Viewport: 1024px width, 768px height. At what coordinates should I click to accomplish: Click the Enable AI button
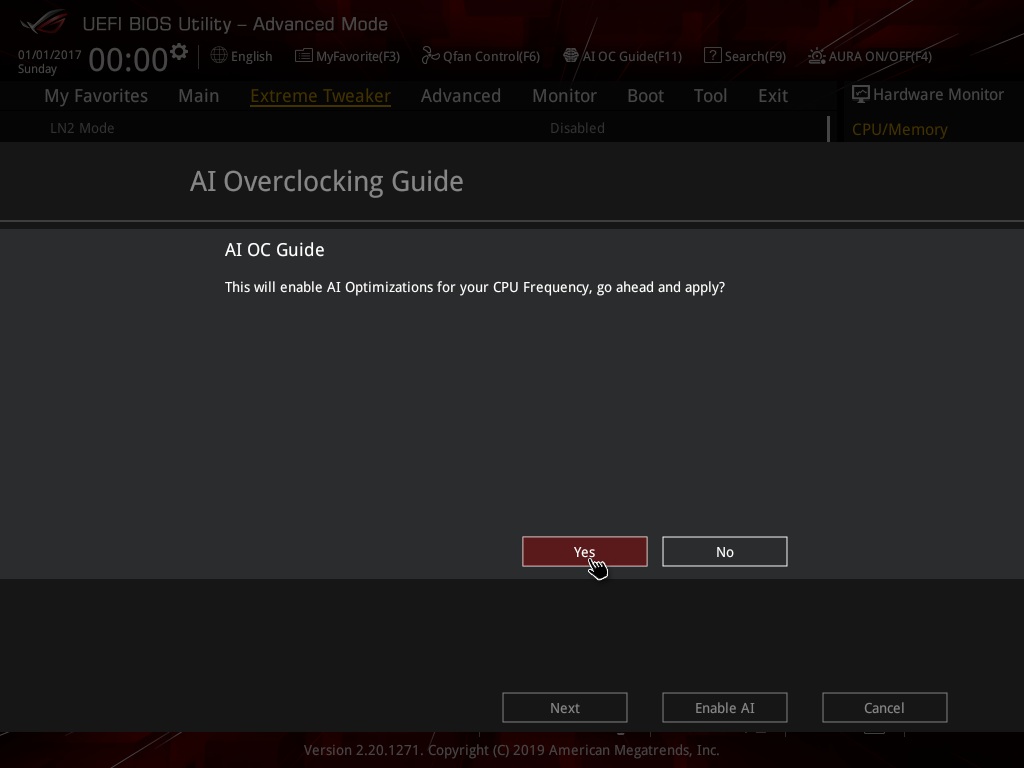coord(724,708)
